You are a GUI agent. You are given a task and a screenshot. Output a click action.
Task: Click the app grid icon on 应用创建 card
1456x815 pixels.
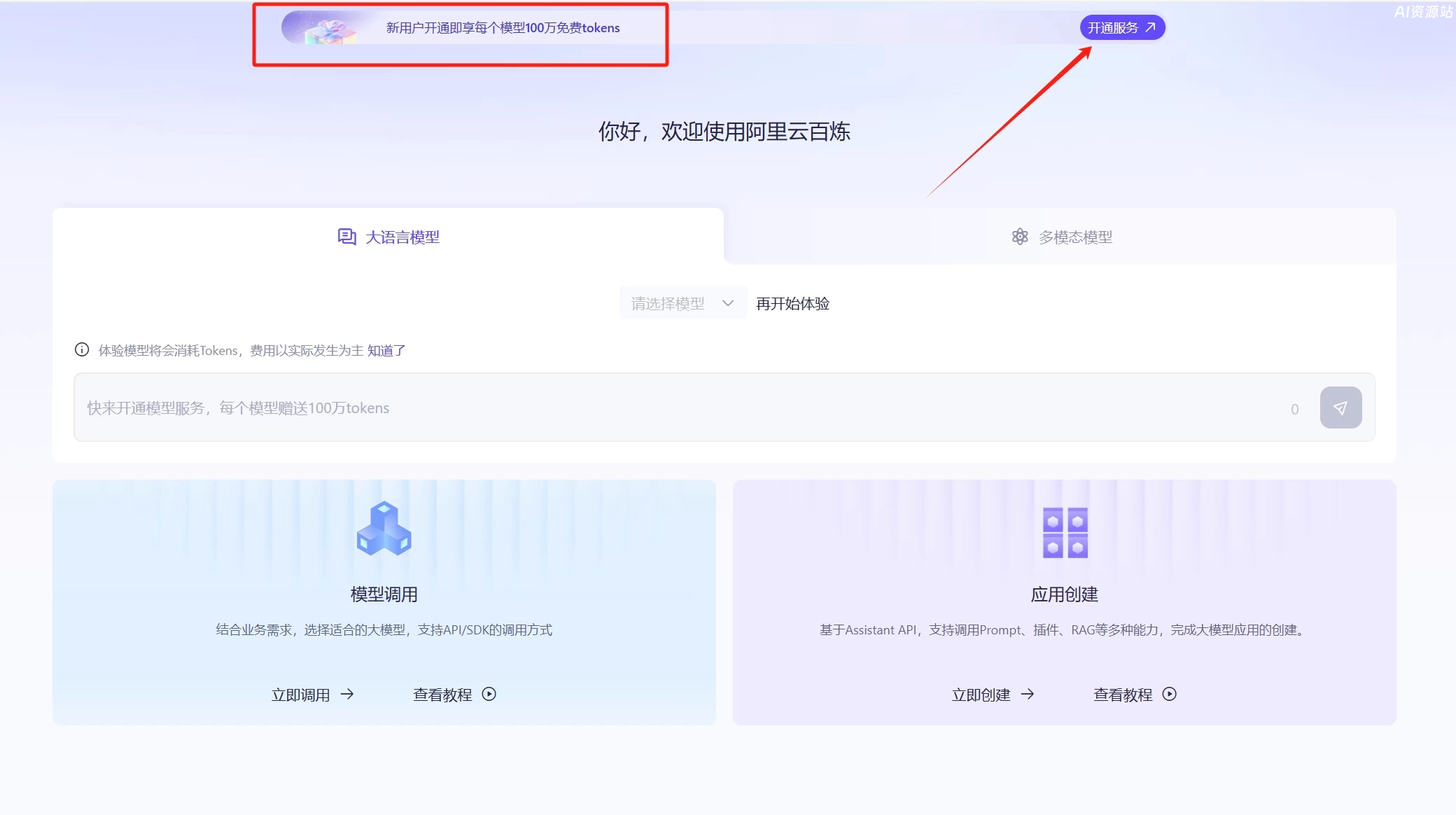tap(1064, 532)
